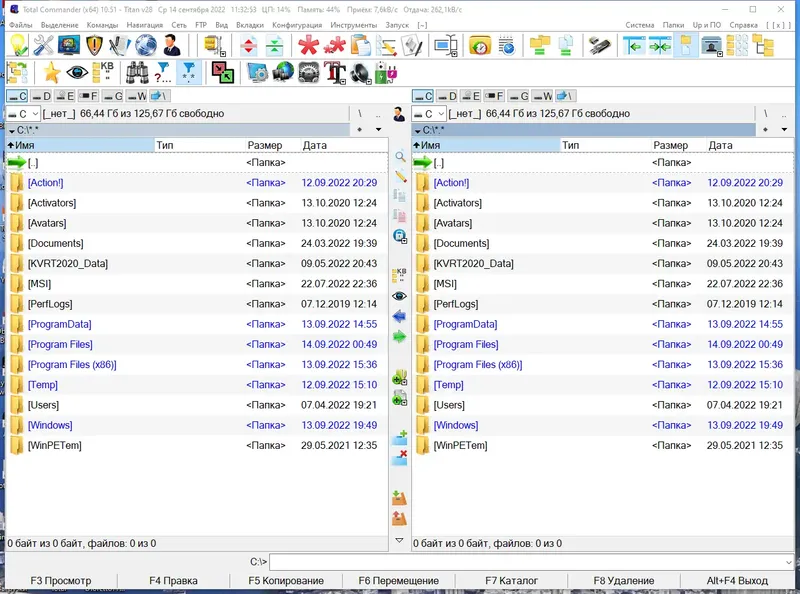This screenshot has height=594, width=800.
Task: Open right panel directory history down arrow
Action: click(784, 130)
